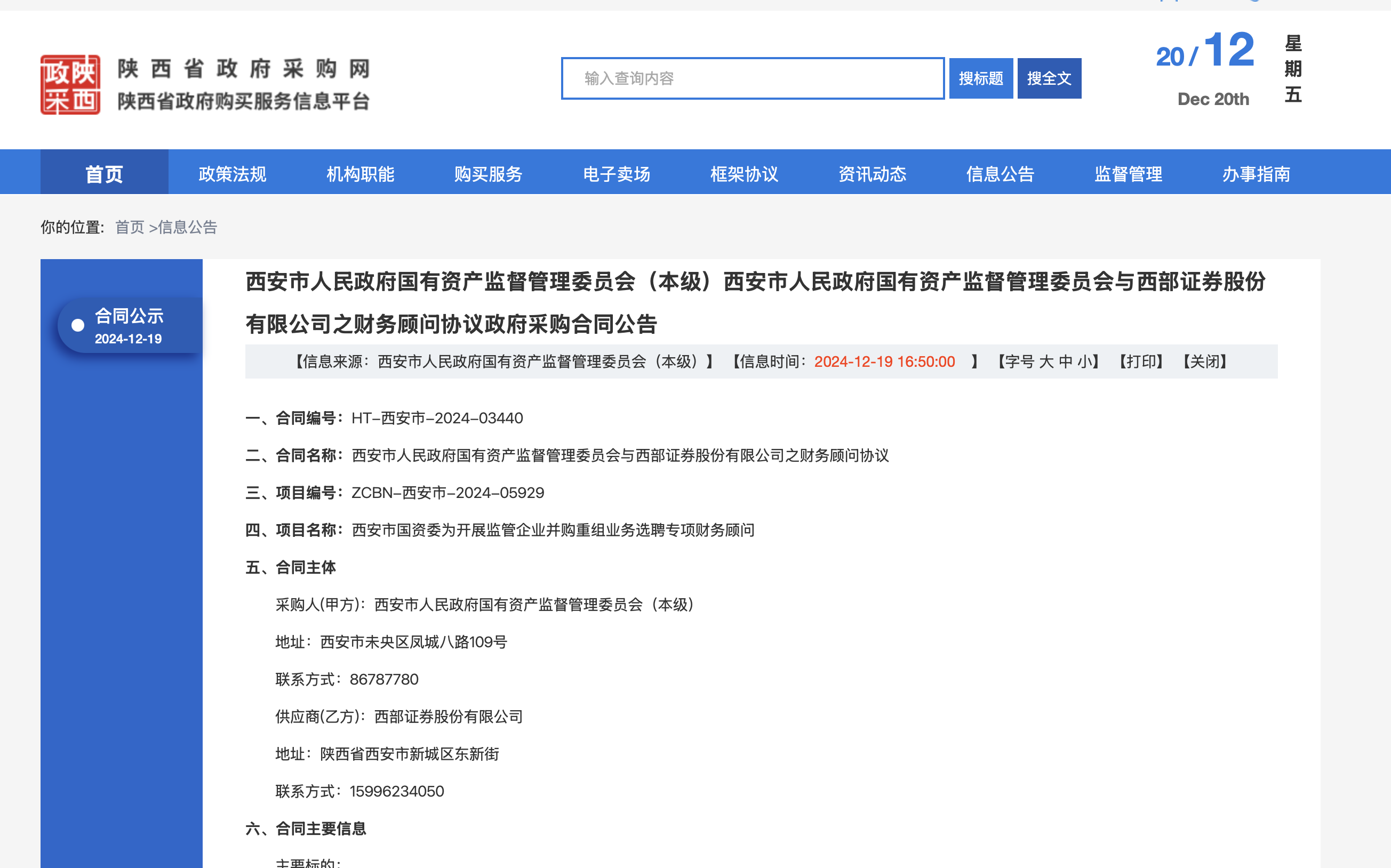Open the 首页 navigation tab
Viewport: 1391px width, 868px height.
(x=104, y=174)
